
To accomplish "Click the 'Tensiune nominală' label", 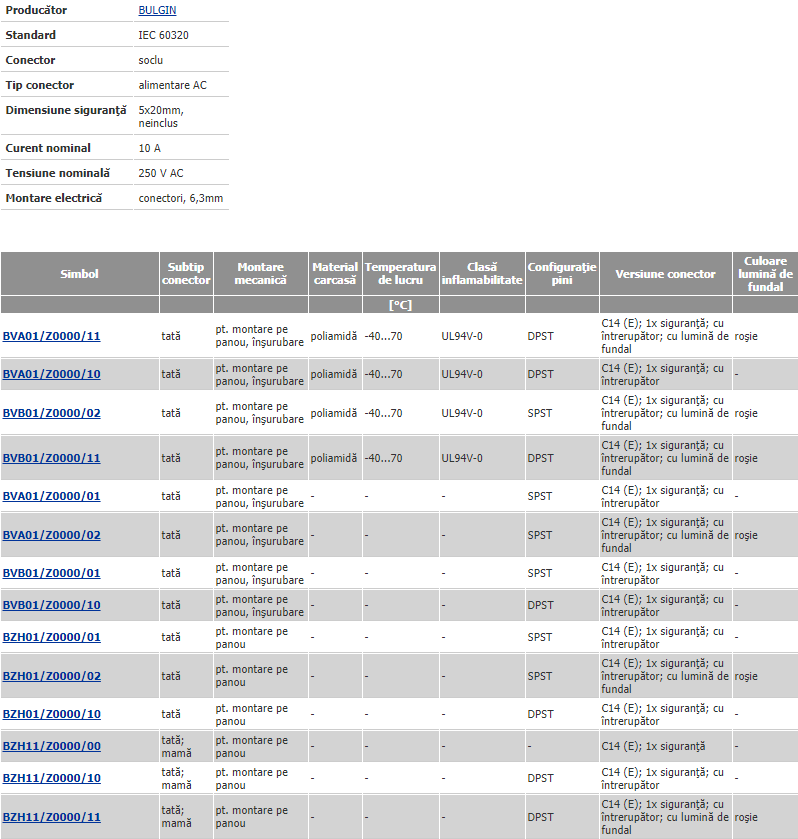I will coord(57,173).
